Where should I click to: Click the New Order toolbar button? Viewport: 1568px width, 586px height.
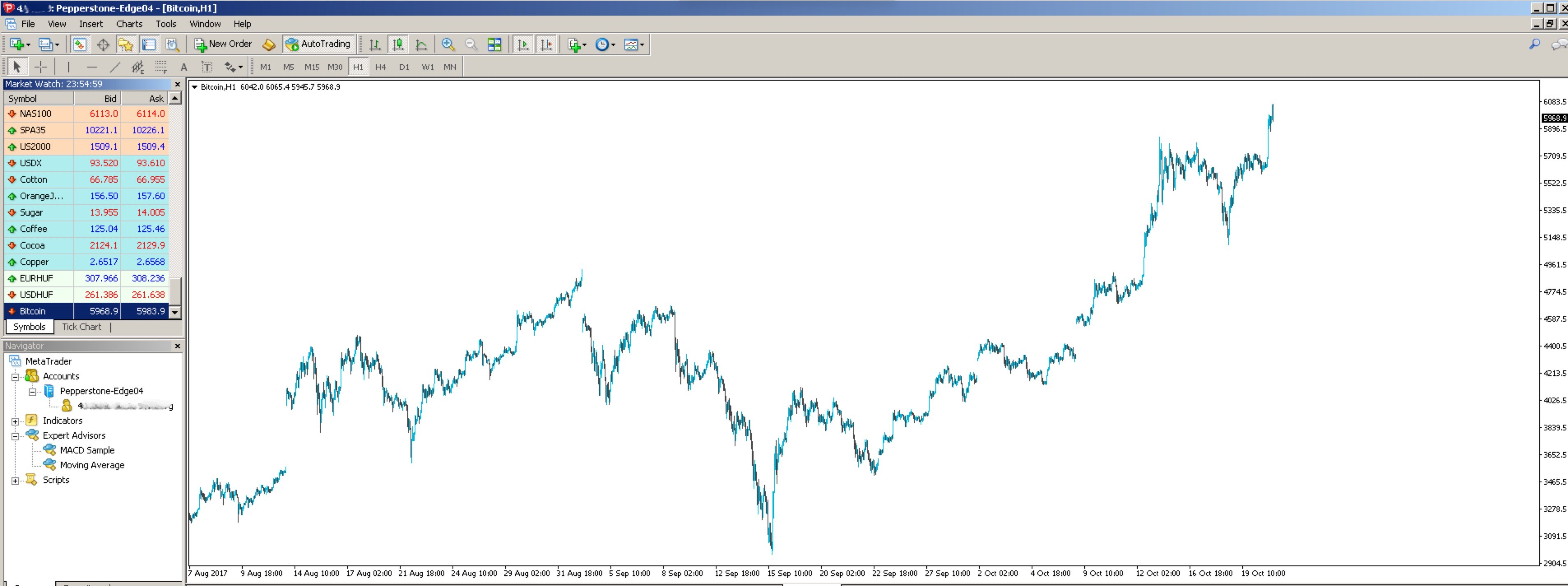[223, 44]
